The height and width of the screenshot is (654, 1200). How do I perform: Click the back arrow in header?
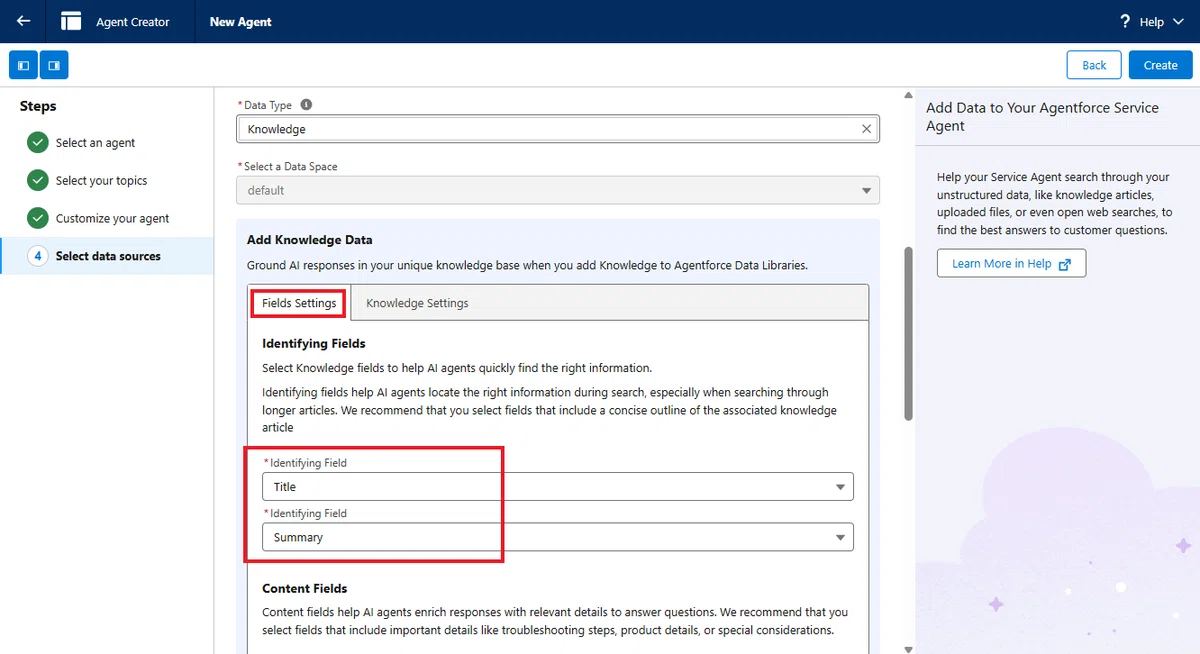point(23,21)
